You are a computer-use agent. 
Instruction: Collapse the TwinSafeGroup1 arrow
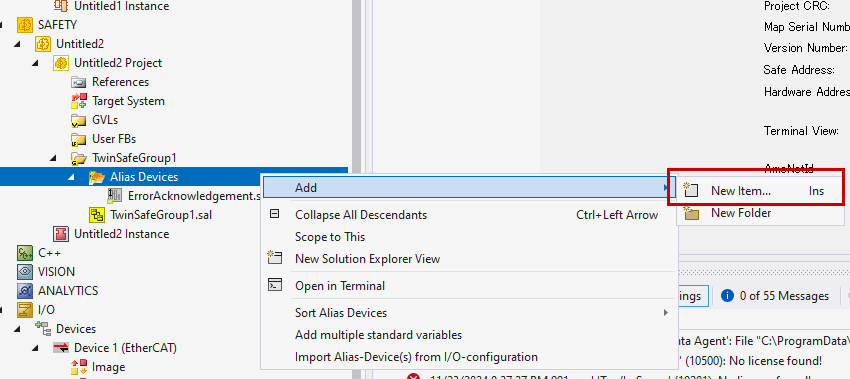click(54, 158)
